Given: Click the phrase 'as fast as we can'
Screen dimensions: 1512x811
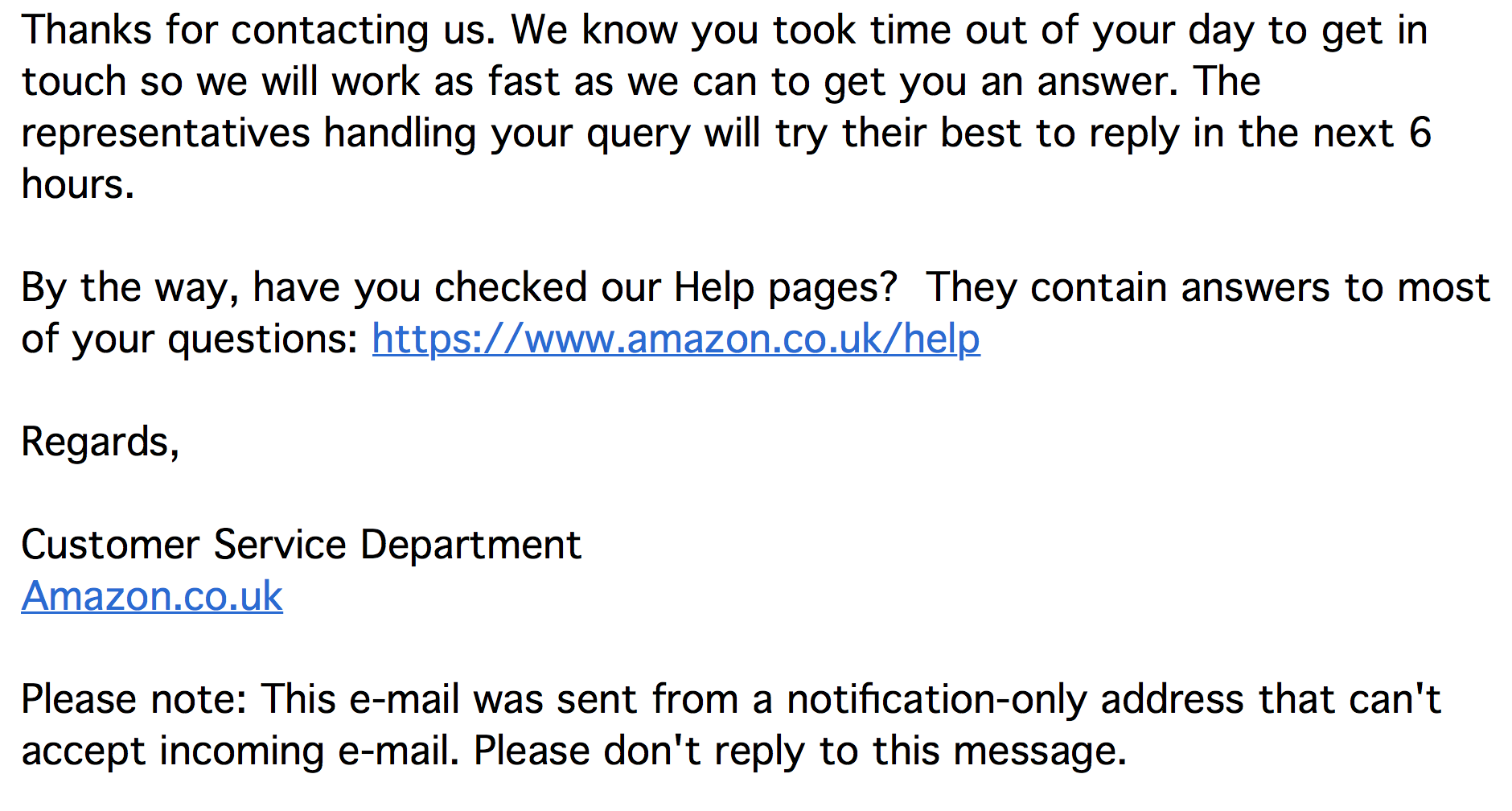Looking at the screenshot, I should pos(595,82).
